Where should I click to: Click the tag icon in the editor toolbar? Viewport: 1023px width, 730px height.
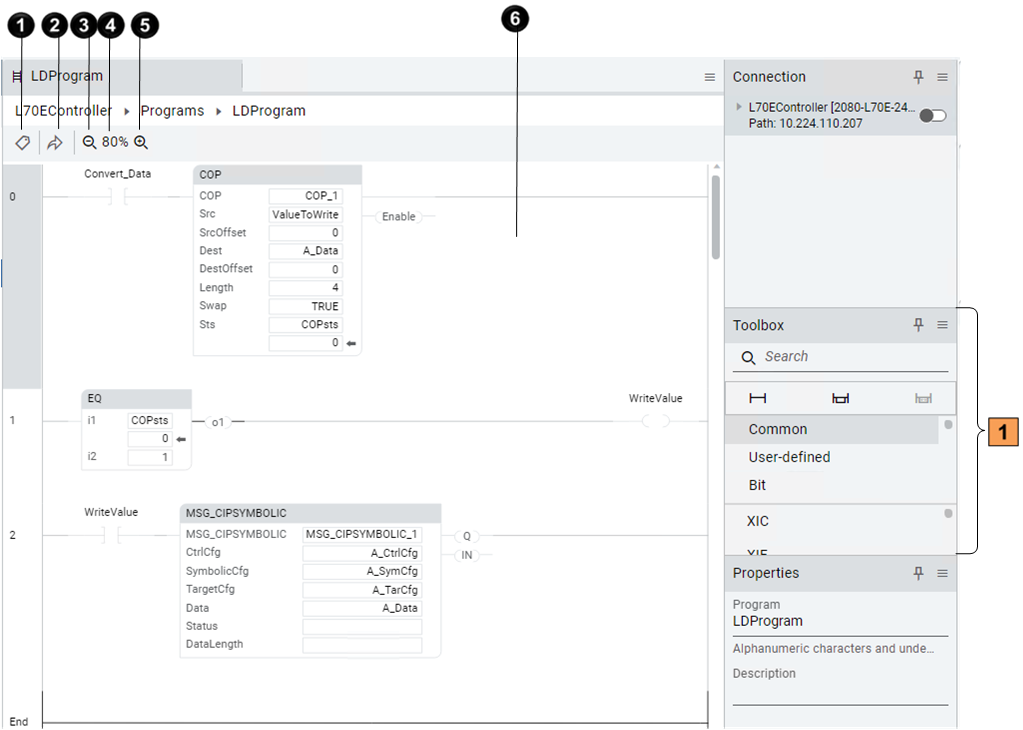(22, 143)
